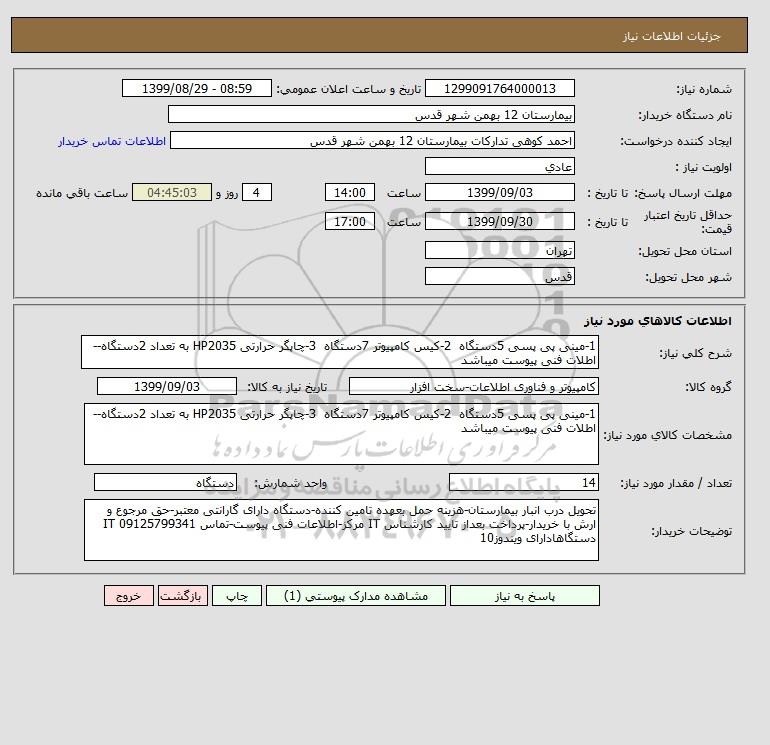Click the نام دستگاه خریدار label
The image size is (770, 745).
(x=685, y=115)
